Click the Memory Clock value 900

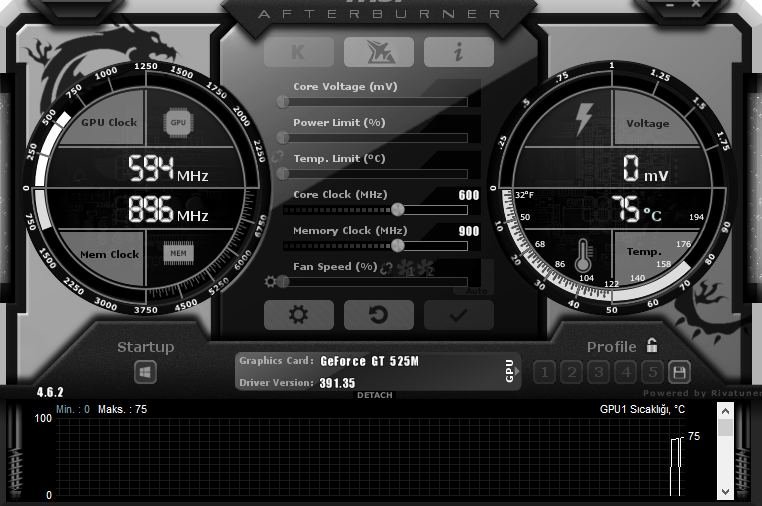click(x=468, y=231)
